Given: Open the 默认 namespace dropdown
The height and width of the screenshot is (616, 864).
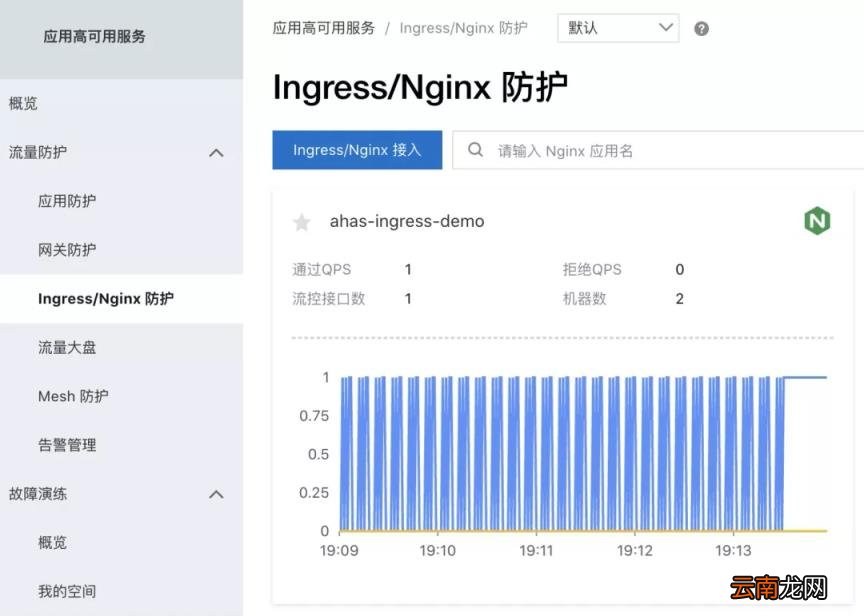Looking at the screenshot, I should coord(618,28).
